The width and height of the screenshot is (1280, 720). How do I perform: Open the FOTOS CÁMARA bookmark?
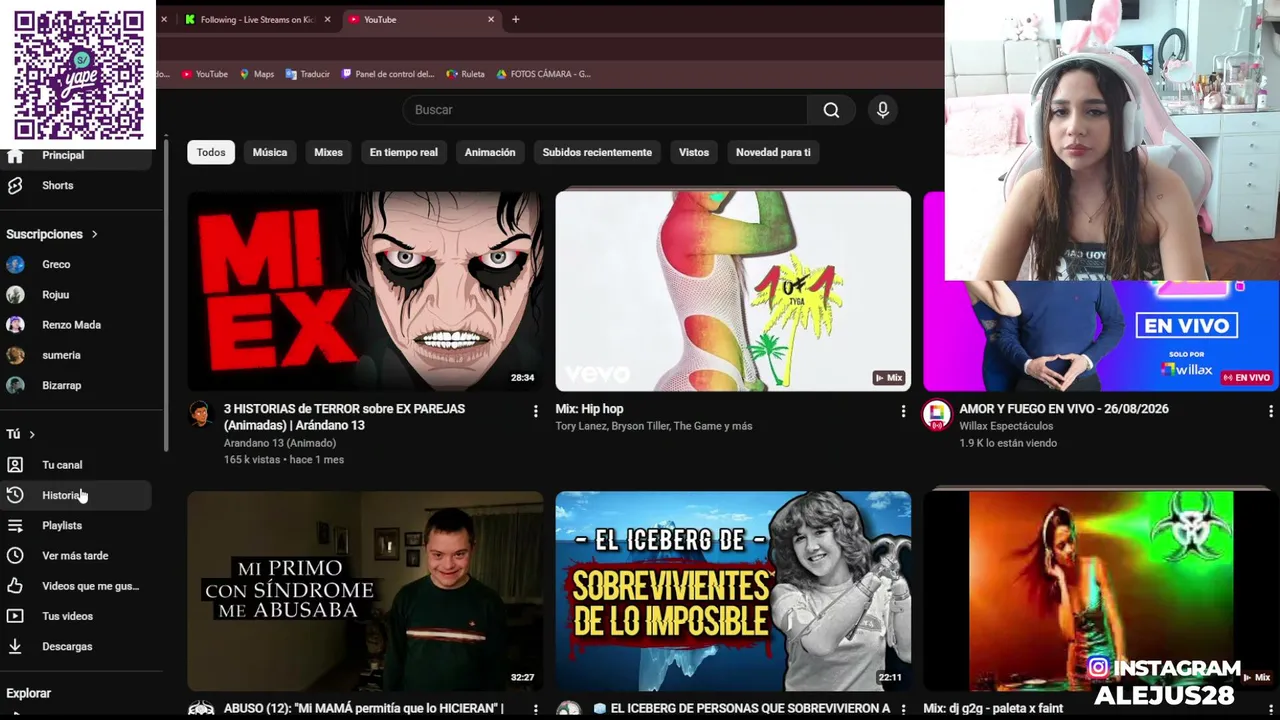tap(544, 74)
